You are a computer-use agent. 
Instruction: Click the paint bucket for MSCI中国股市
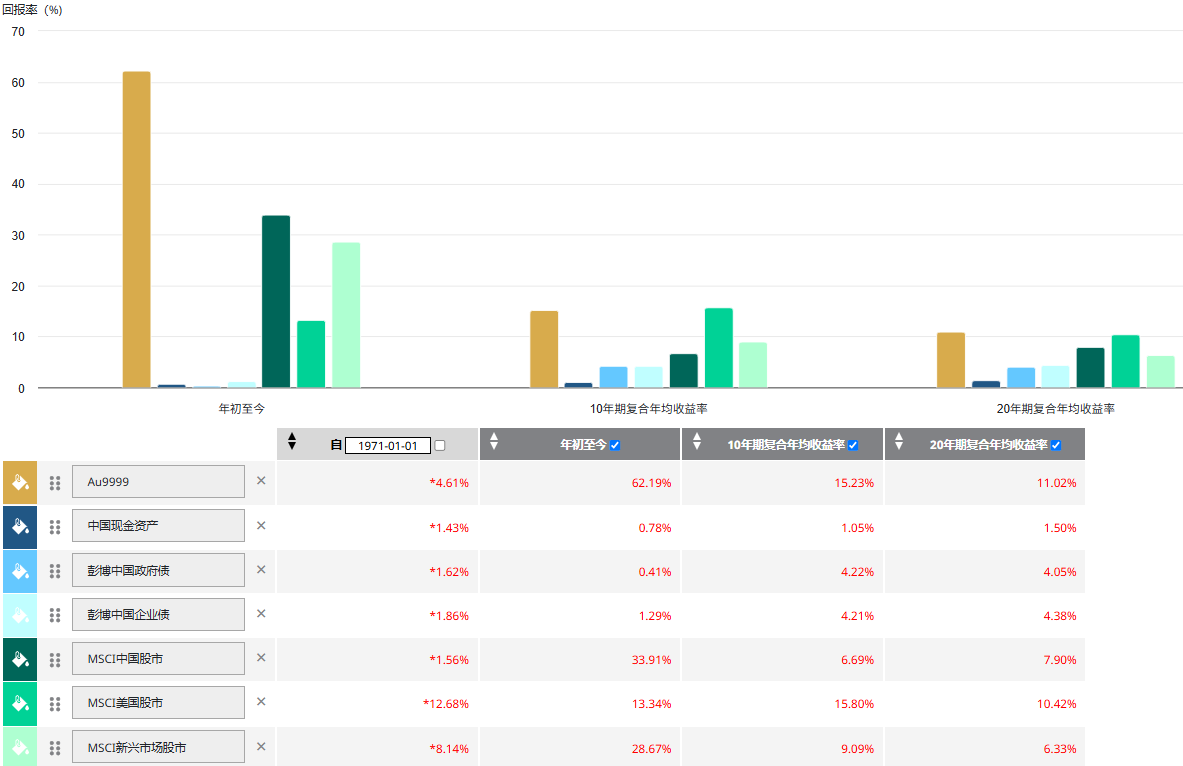pyautogui.click(x=19, y=659)
